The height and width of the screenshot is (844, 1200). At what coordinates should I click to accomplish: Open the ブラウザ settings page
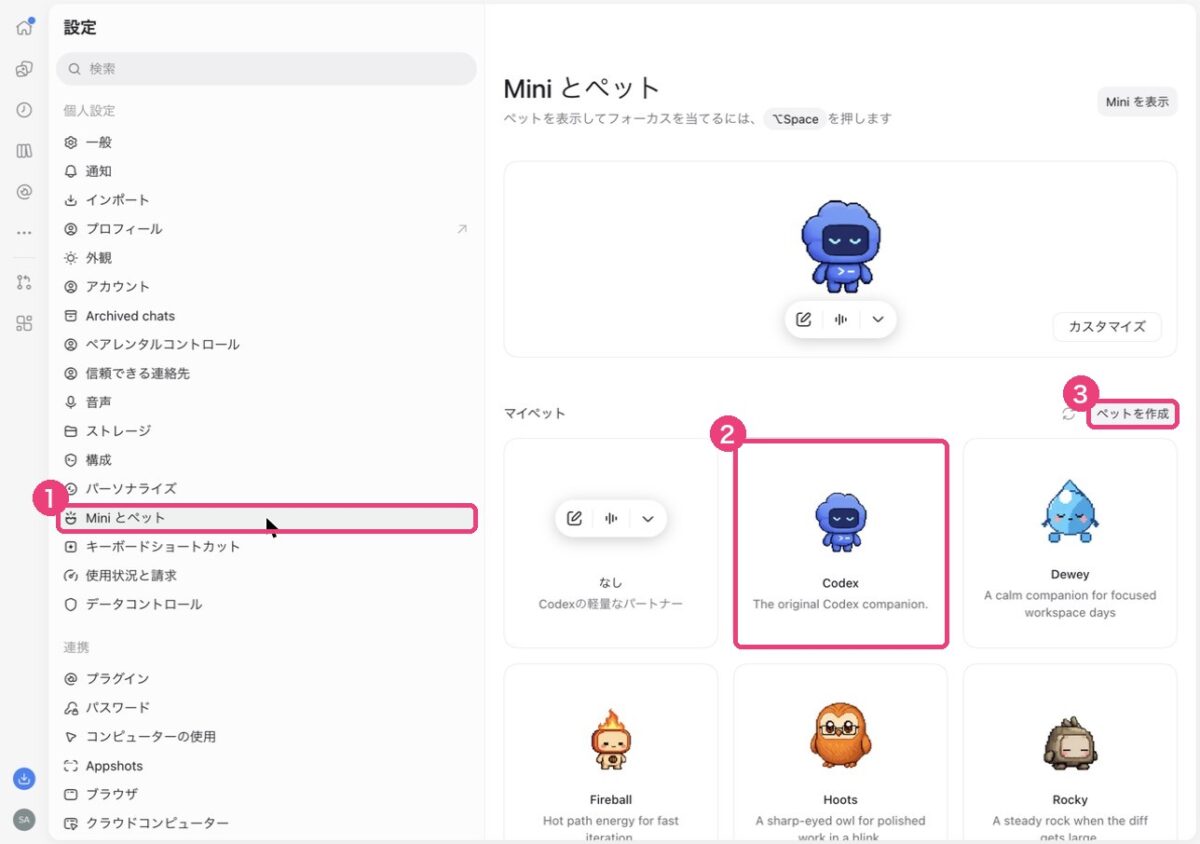click(x=266, y=794)
